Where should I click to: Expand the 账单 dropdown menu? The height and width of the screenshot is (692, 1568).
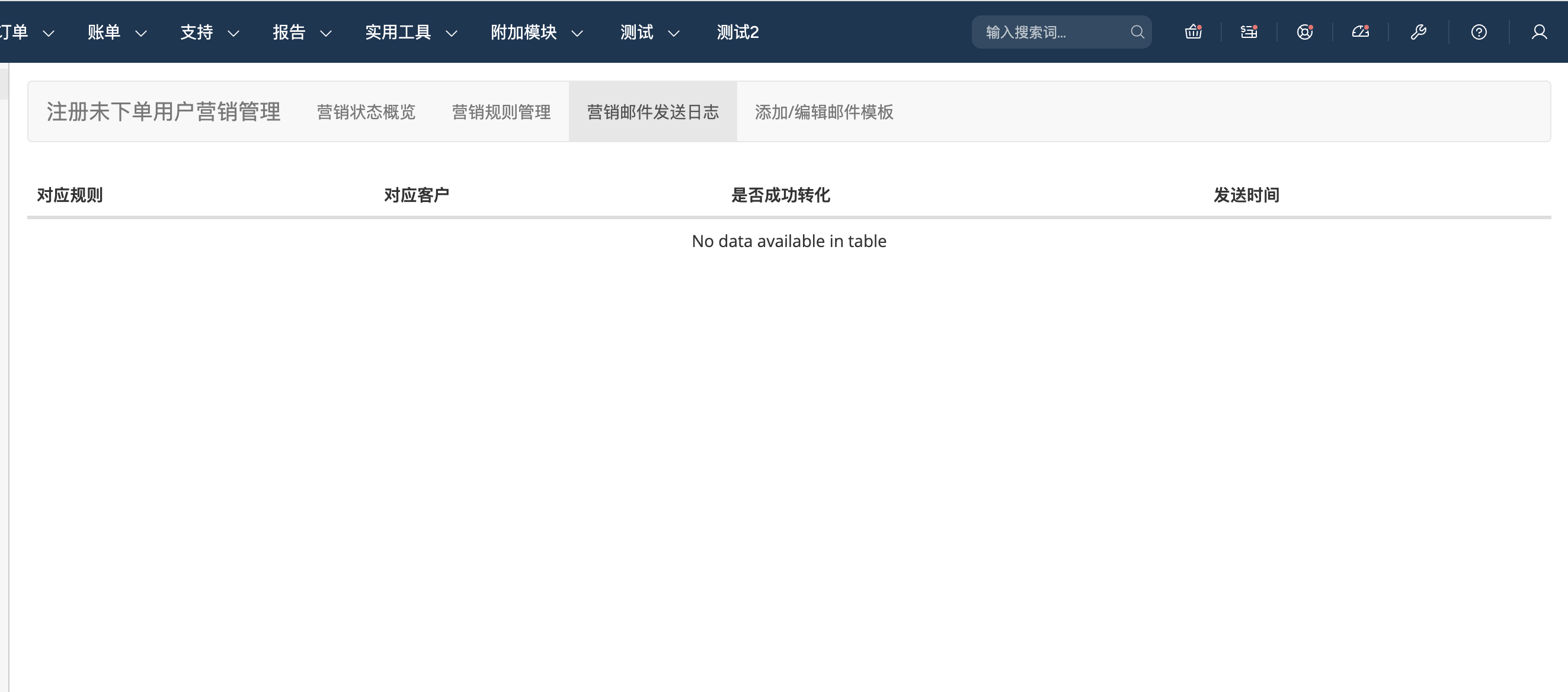116,32
